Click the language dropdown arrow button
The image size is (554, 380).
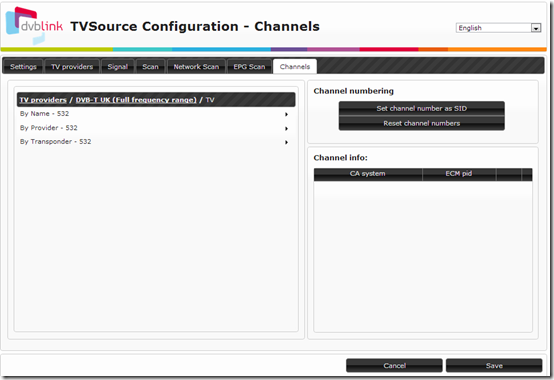coord(536,28)
